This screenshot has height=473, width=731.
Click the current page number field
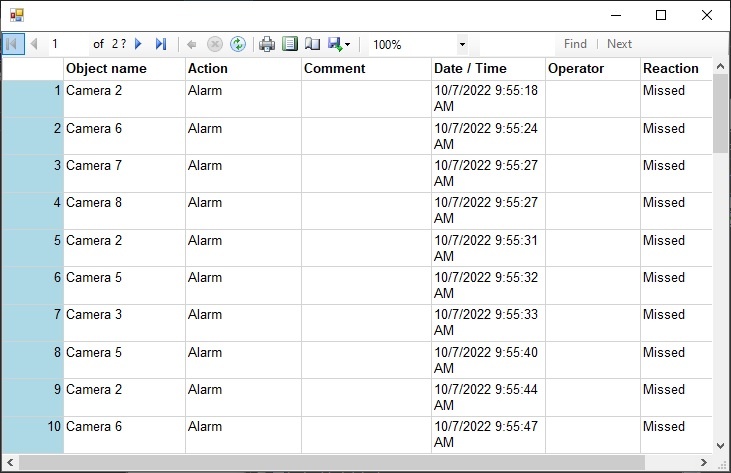pyautogui.click(x=66, y=44)
